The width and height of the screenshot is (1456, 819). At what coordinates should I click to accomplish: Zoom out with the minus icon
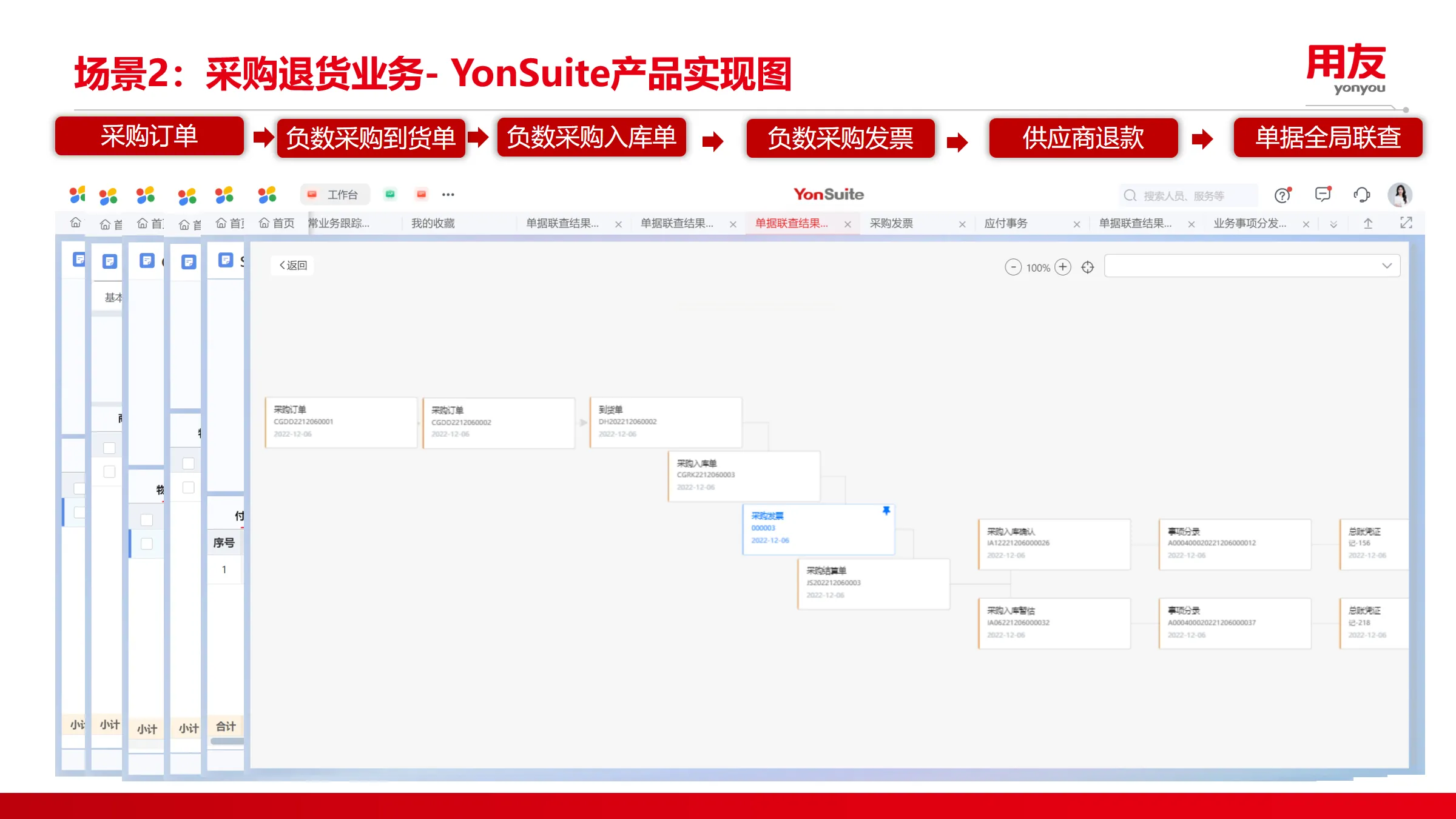click(x=1013, y=267)
